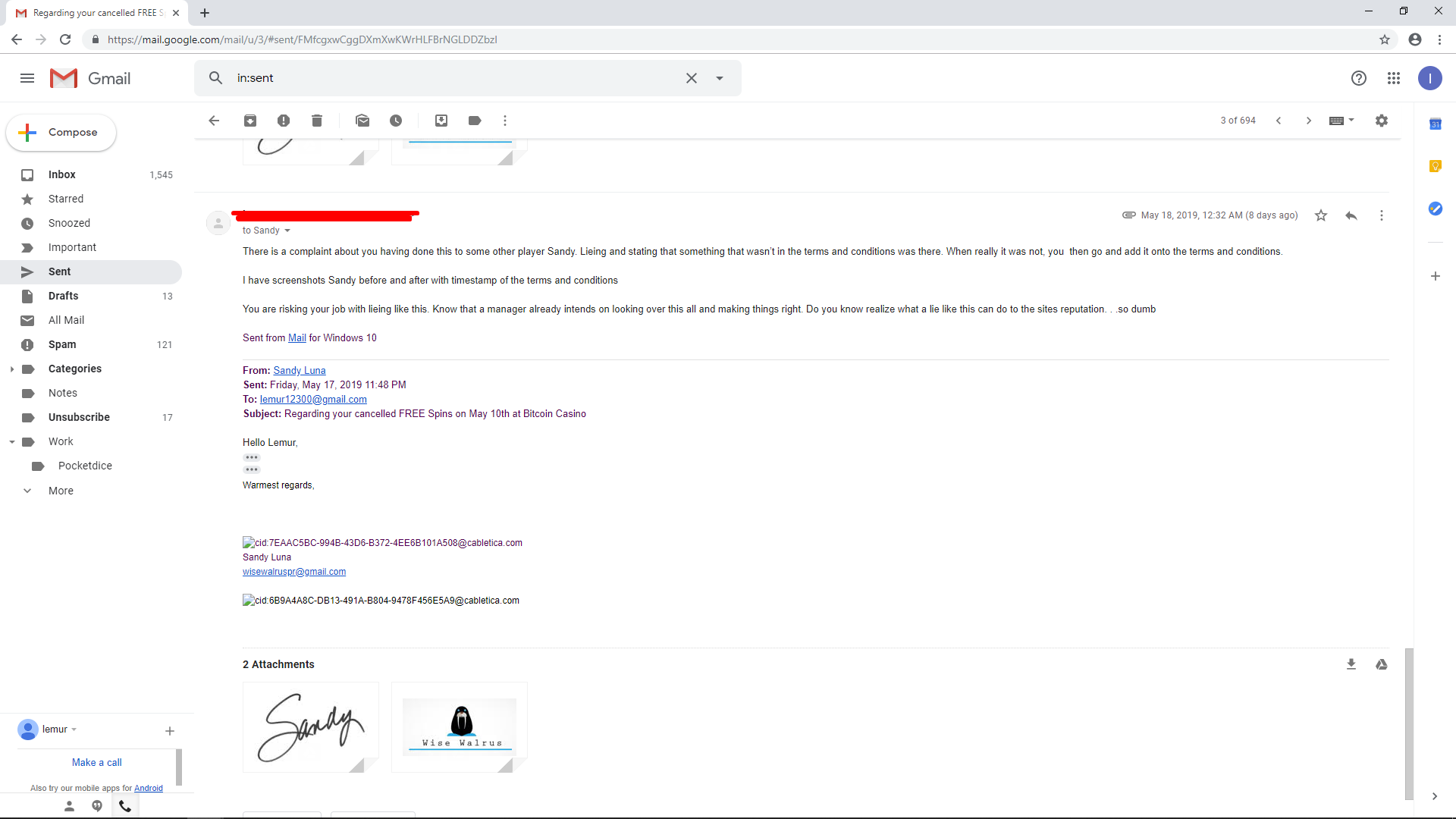Open Google Tasks side panel
The image size is (1456, 819).
[1436, 209]
